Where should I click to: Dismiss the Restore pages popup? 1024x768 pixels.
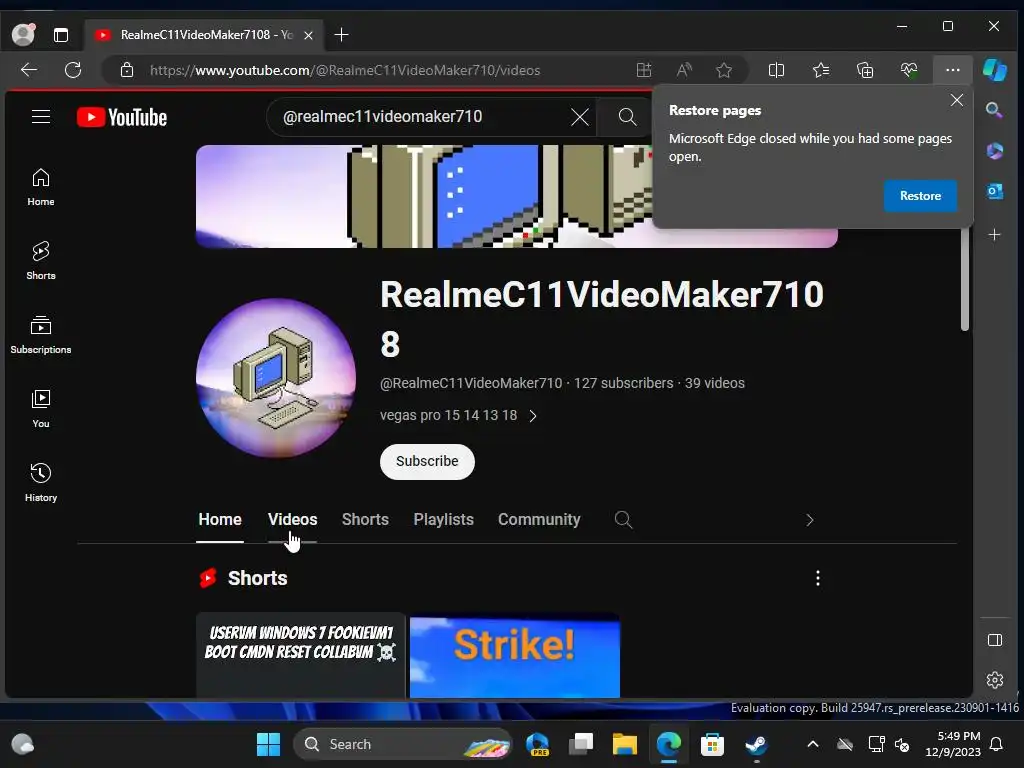957,100
